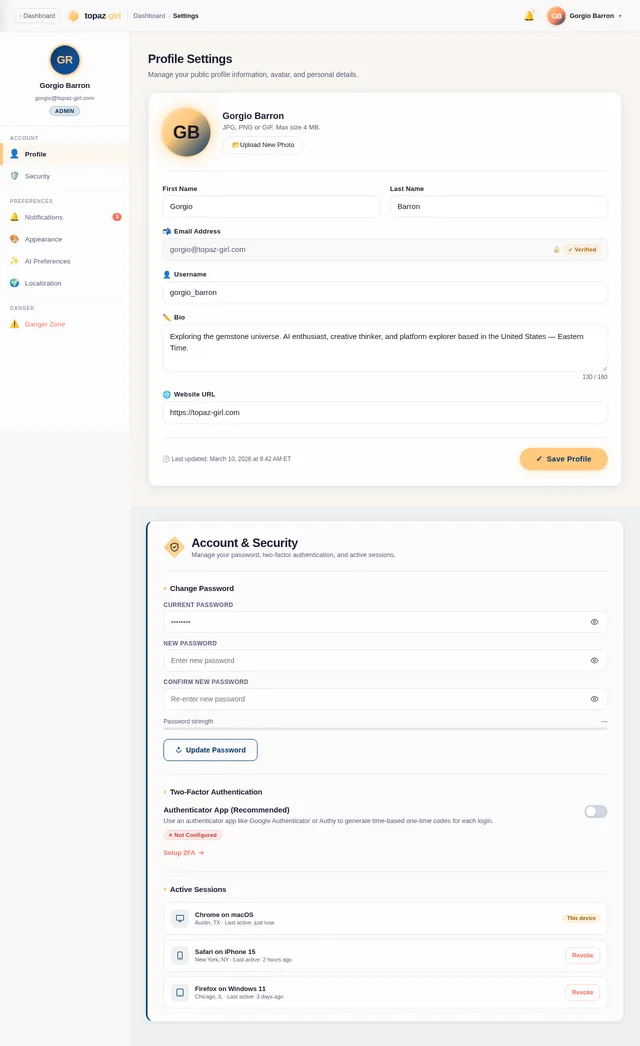This screenshot has width=640, height=1046.
Task: Click the notification bell icon in header
Action: point(529,16)
